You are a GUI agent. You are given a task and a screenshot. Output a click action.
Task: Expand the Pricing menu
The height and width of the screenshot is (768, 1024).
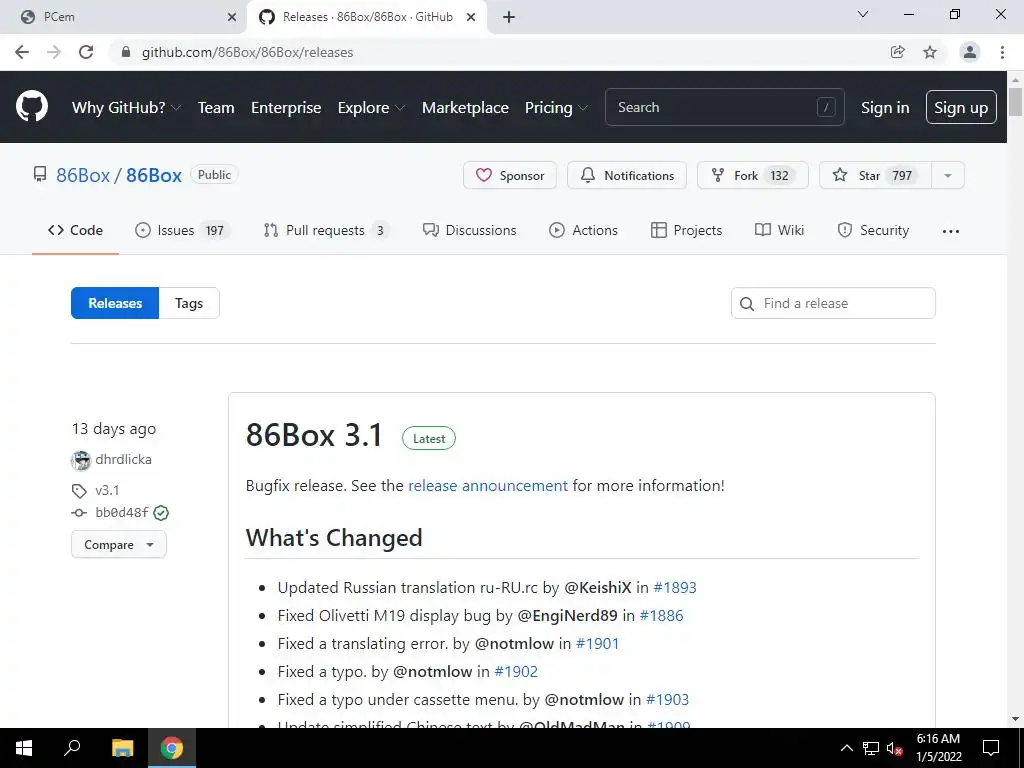pyautogui.click(x=556, y=108)
